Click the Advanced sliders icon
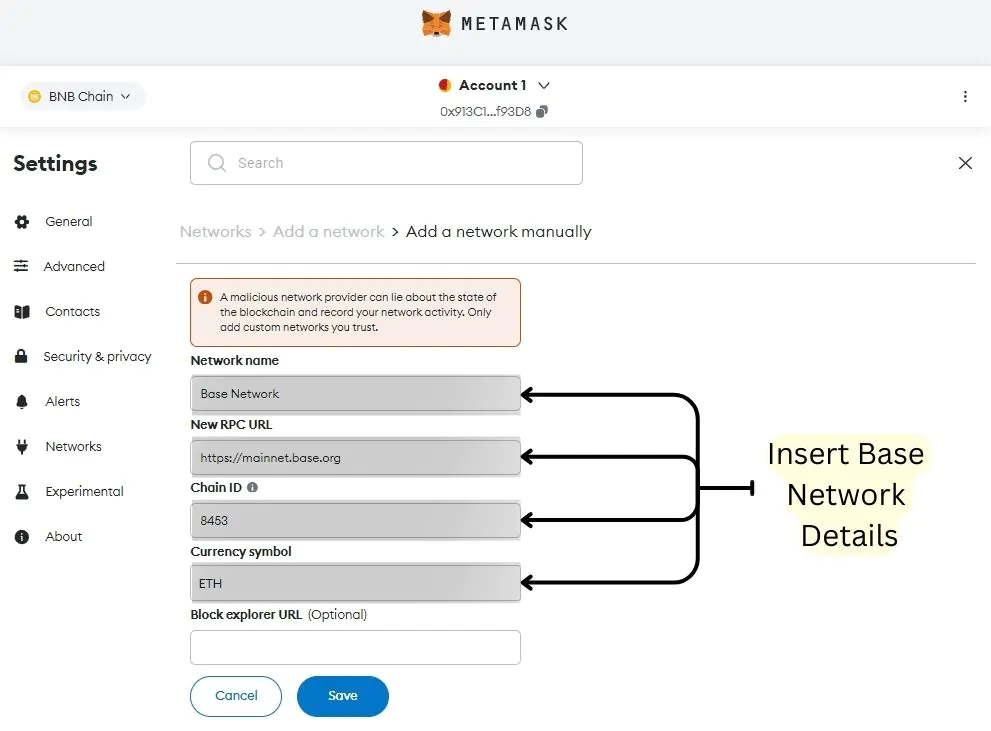The image size is (991, 731). tap(21, 266)
